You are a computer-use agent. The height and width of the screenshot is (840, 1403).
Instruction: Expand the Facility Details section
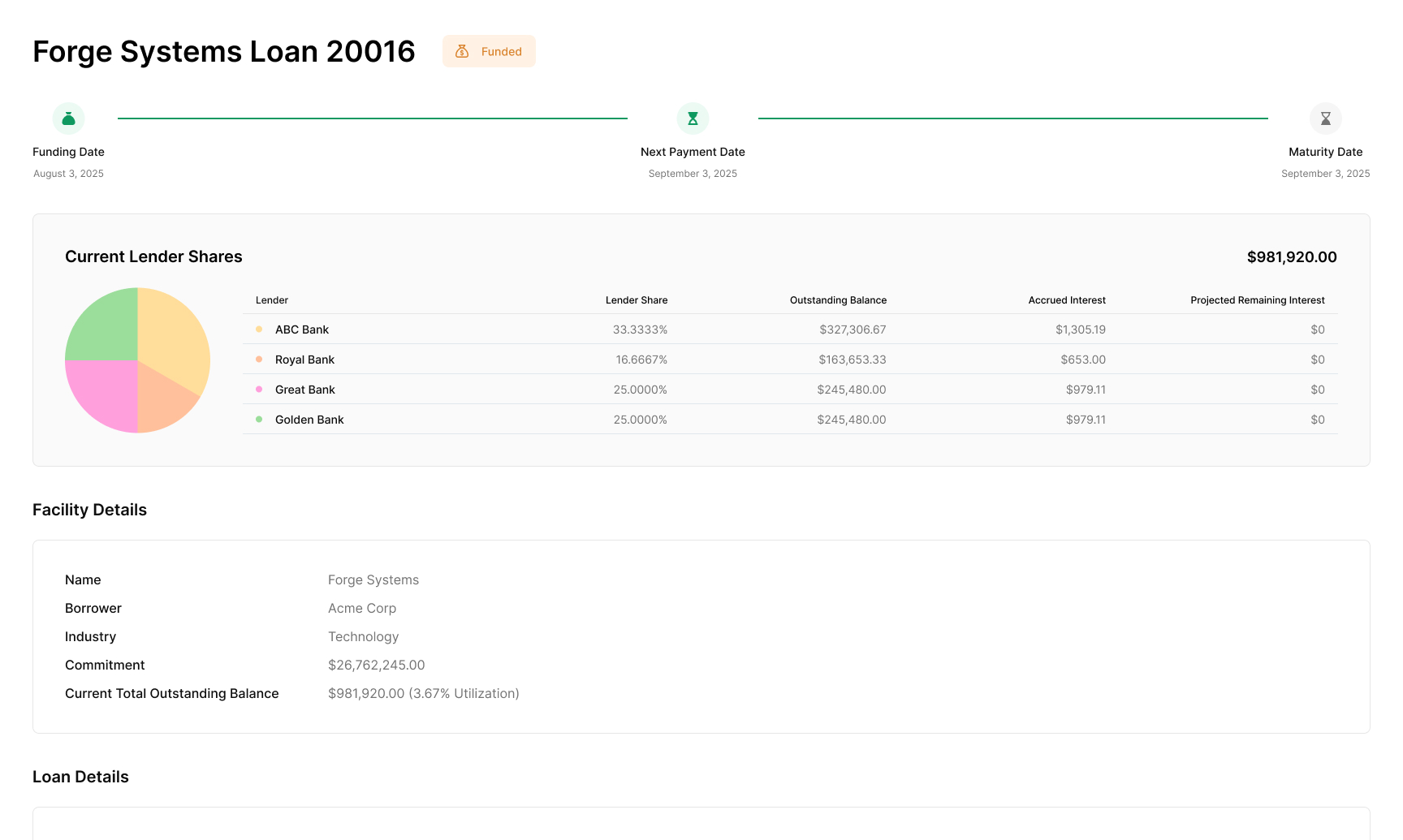click(x=89, y=510)
